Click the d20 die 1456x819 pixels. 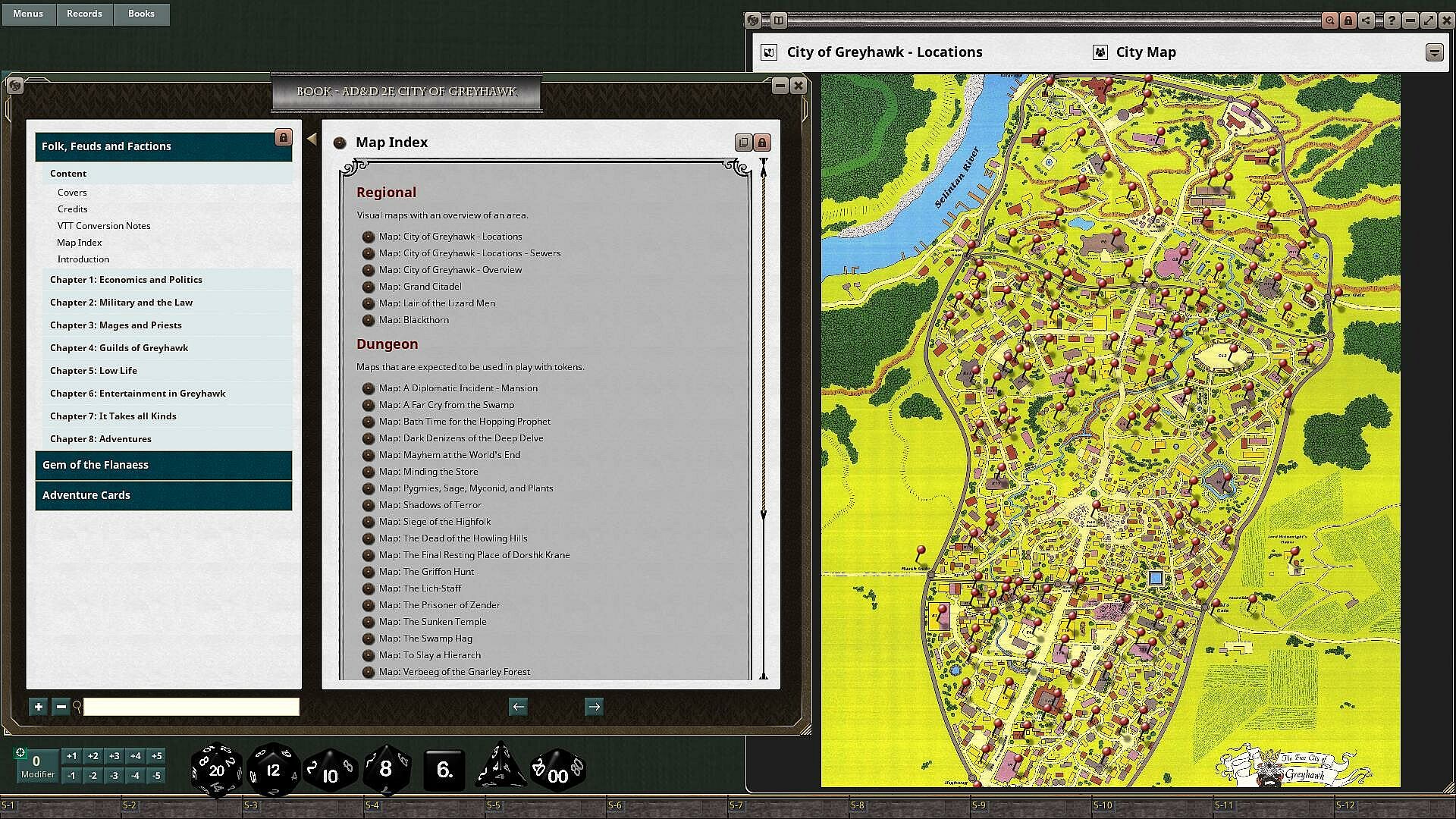[216, 770]
